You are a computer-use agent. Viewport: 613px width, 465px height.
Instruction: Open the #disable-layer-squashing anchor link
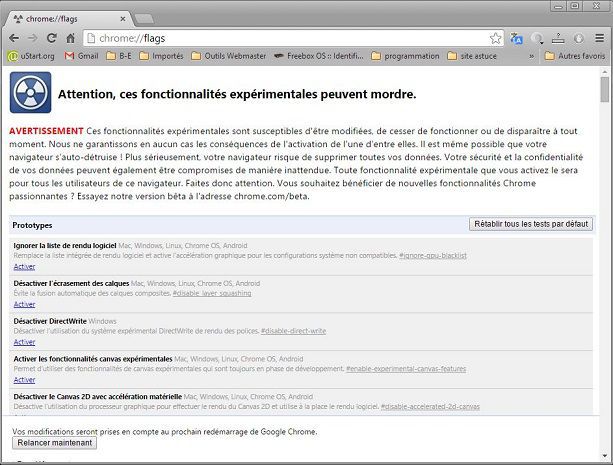[212, 293]
